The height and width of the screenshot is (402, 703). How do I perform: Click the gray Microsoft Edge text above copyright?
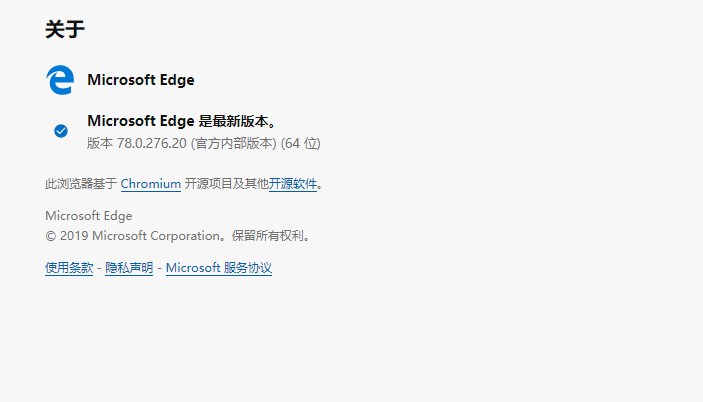point(89,216)
